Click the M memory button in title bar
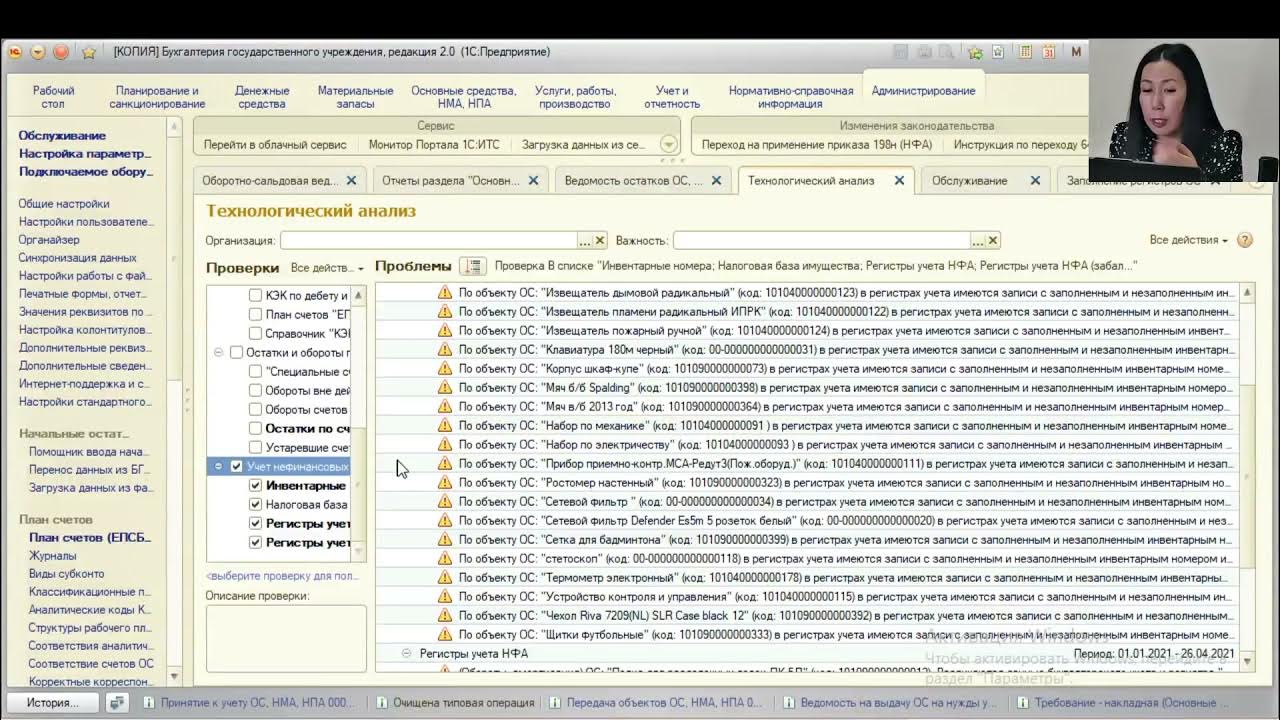 point(1077,52)
